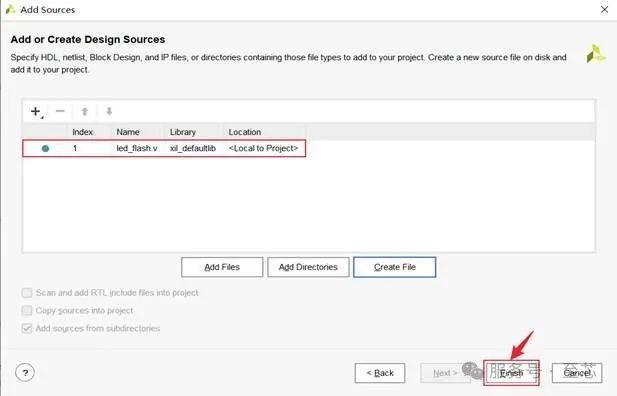The image size is (617, 396).
Task: Go to previous step with Back button
Action: tap(380, 373)
